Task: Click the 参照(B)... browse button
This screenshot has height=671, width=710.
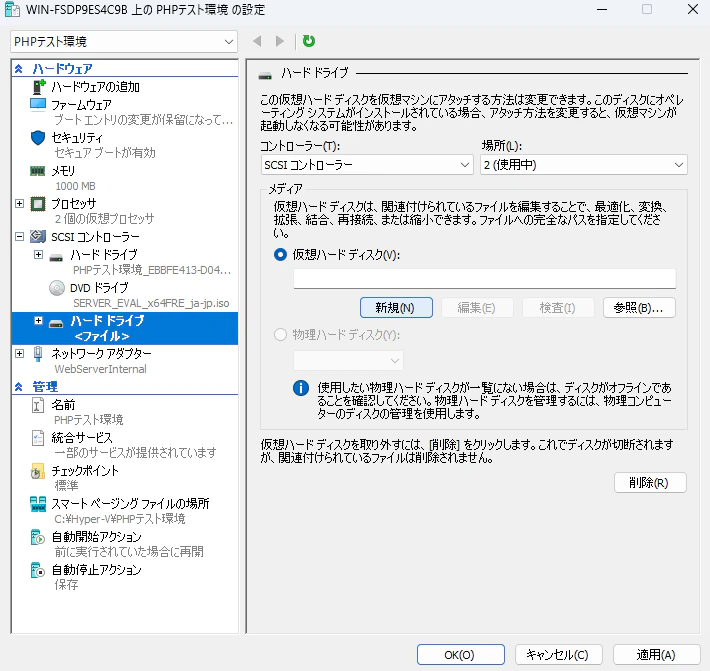Action: [639, 308]
